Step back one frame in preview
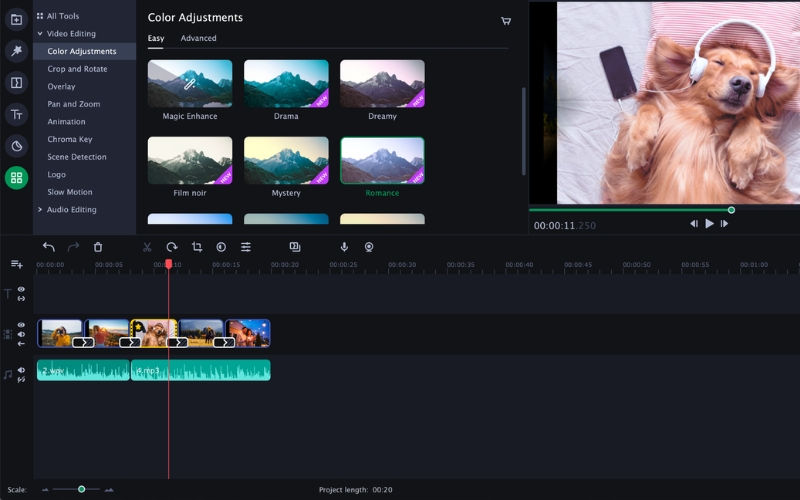The height and width of the screenshot is (500, 800). pos(694,223)
